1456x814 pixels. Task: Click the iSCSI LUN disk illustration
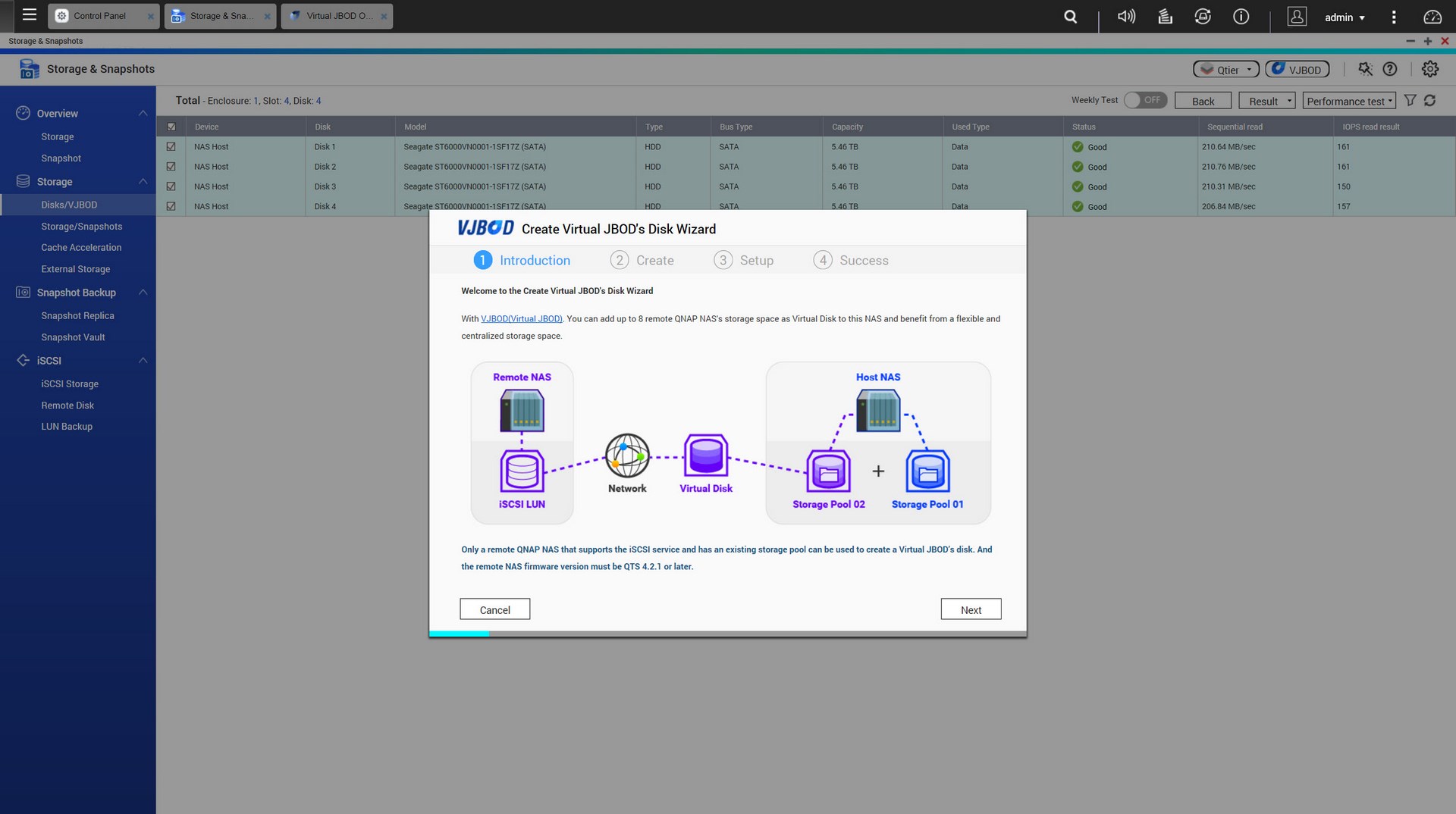[522, 470]
